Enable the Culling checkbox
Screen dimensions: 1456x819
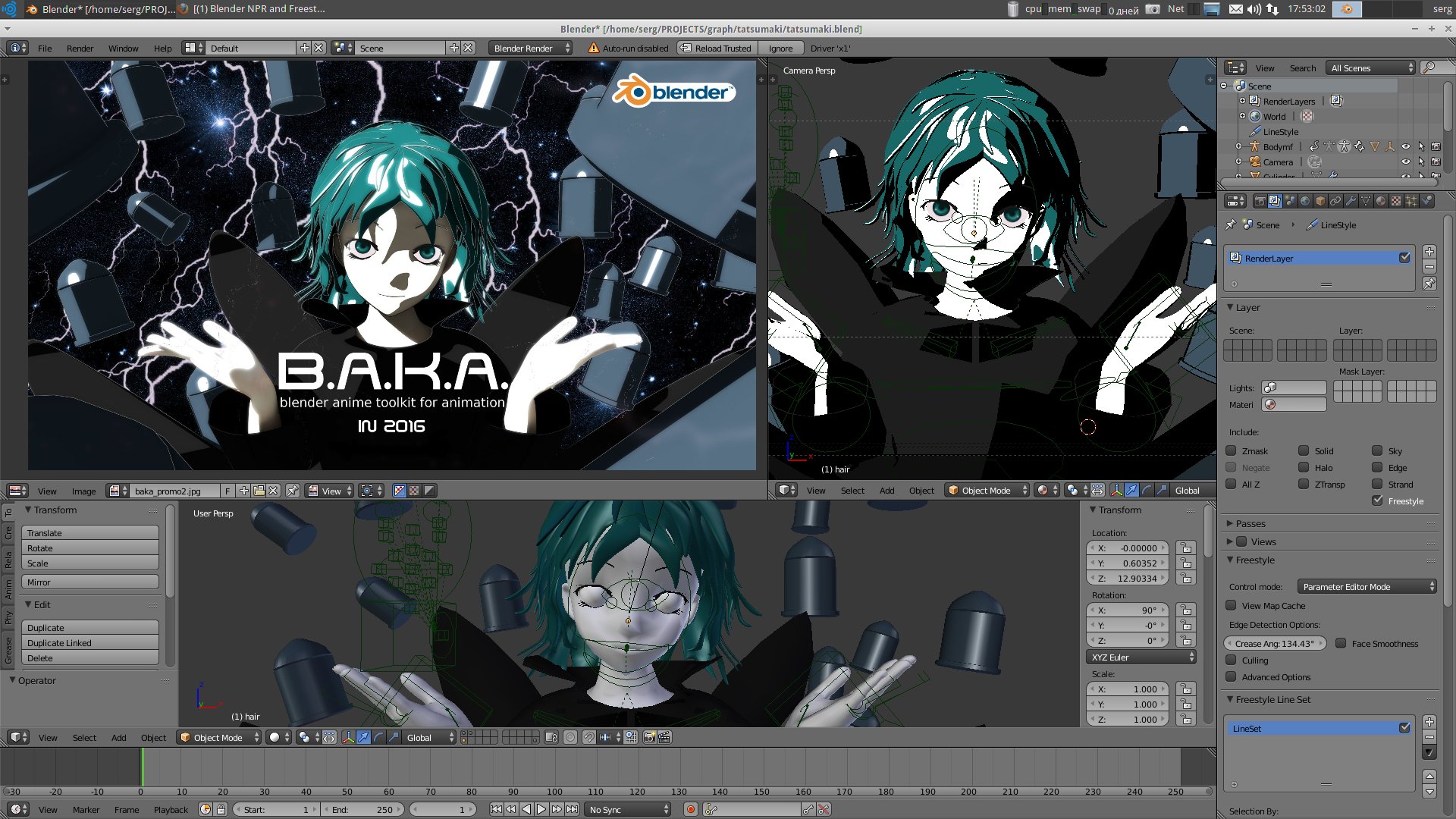coord(1232,660)
